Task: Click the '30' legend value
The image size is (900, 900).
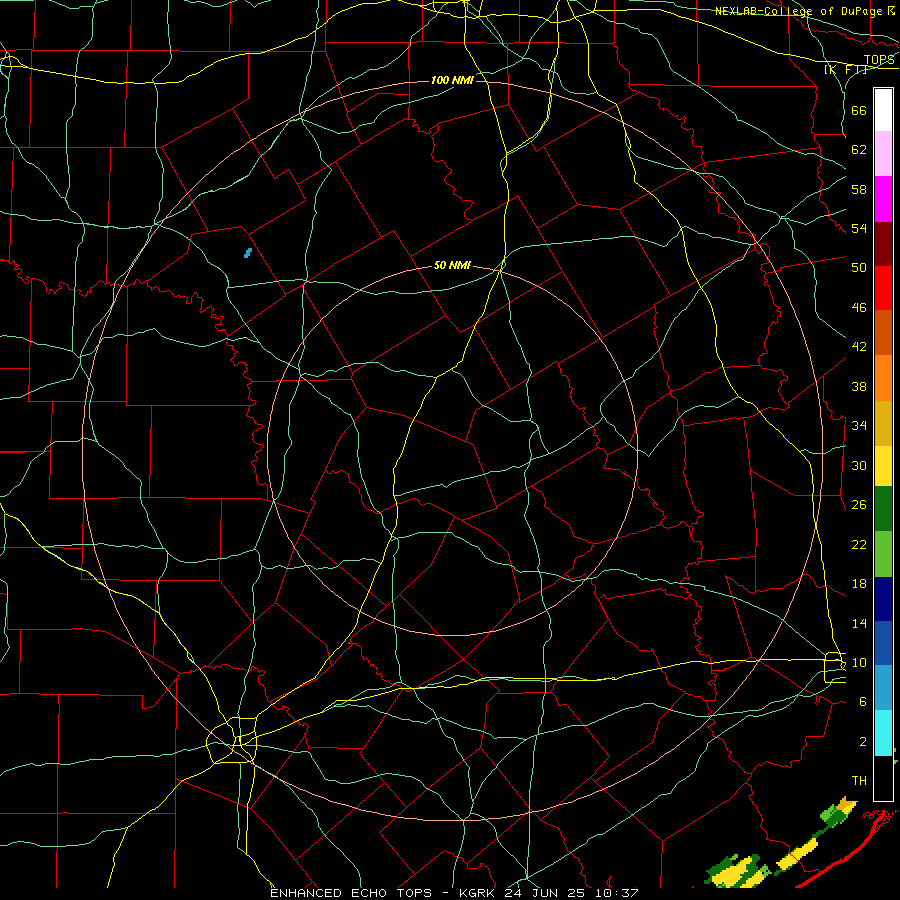Action: pos(859,465)
